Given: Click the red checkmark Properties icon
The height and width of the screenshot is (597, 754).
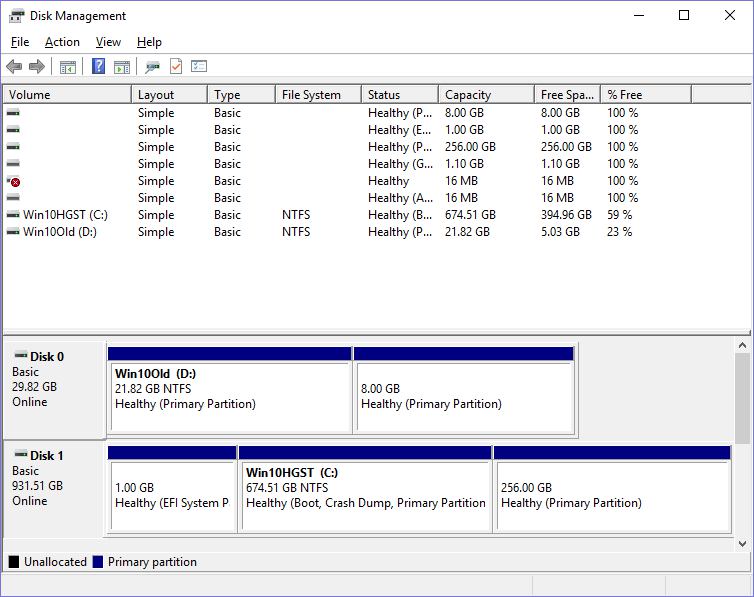Looking at the screenshot, I should tap(176, 66).
